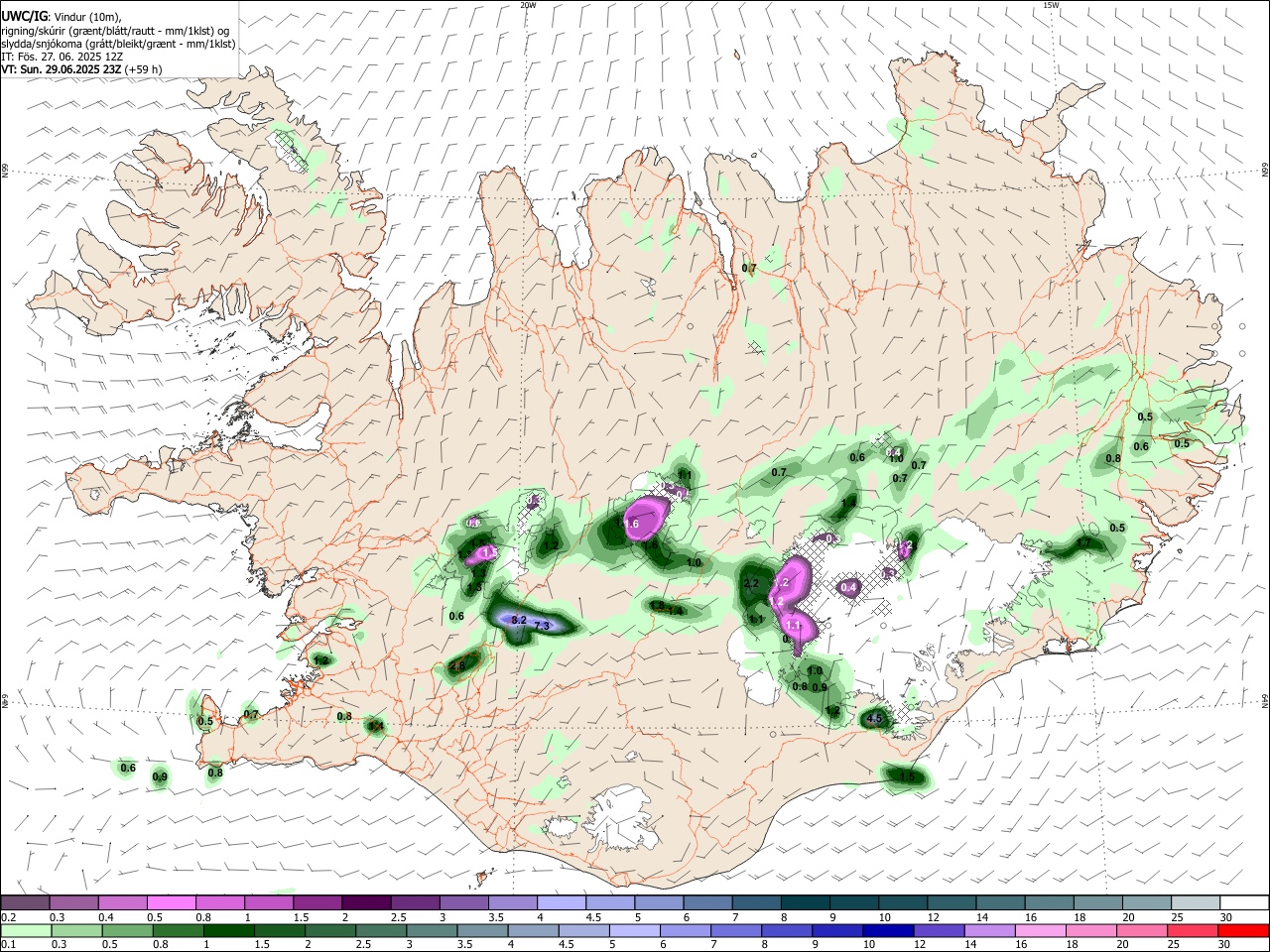Click the '7.3' precipitation value on the map
The height and width of the screenshot is (952, 1270).
pyautogui.click(x=542, y=626)
